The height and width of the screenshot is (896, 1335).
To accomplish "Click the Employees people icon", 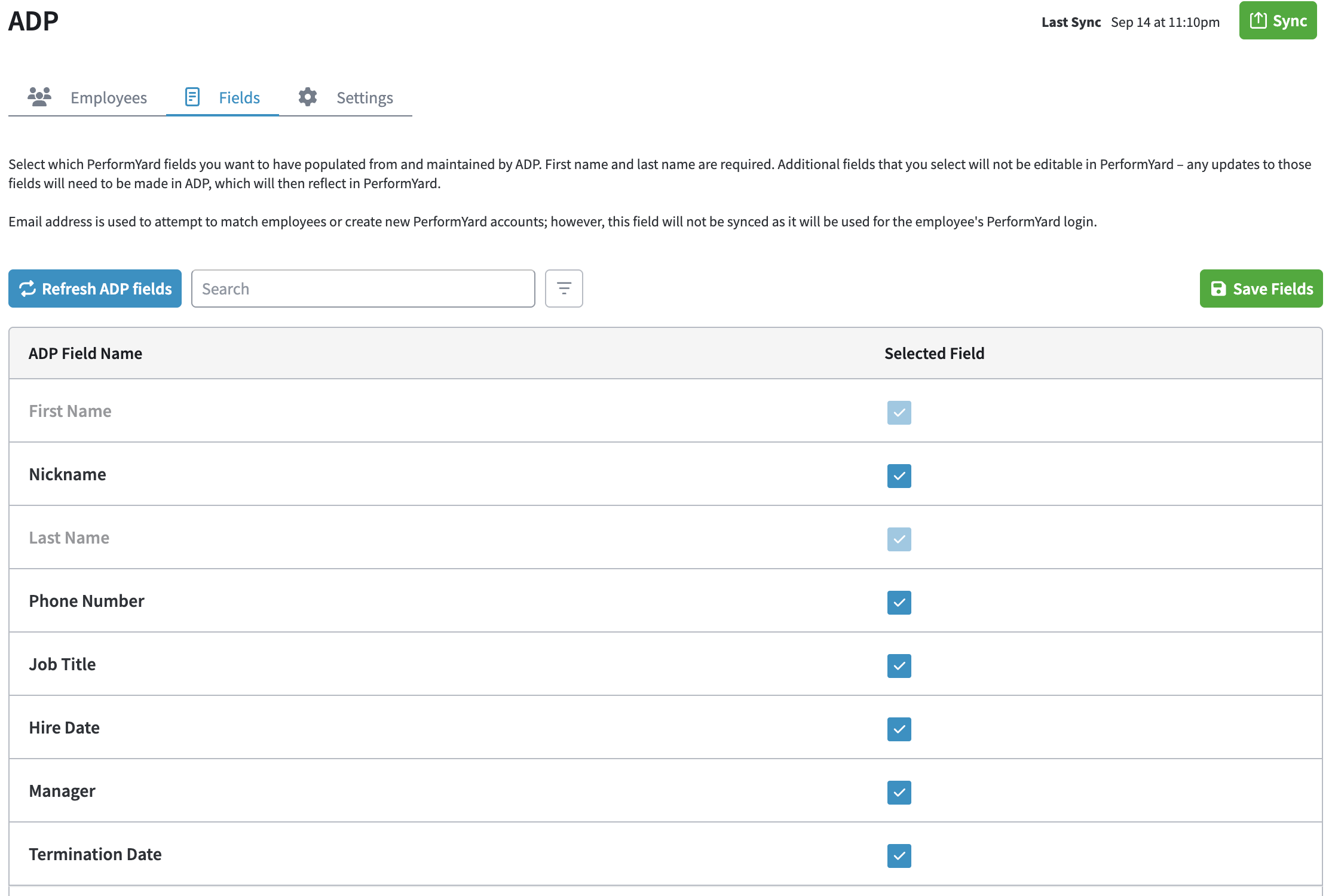I will pyautogui.click(x=39, y=96).
